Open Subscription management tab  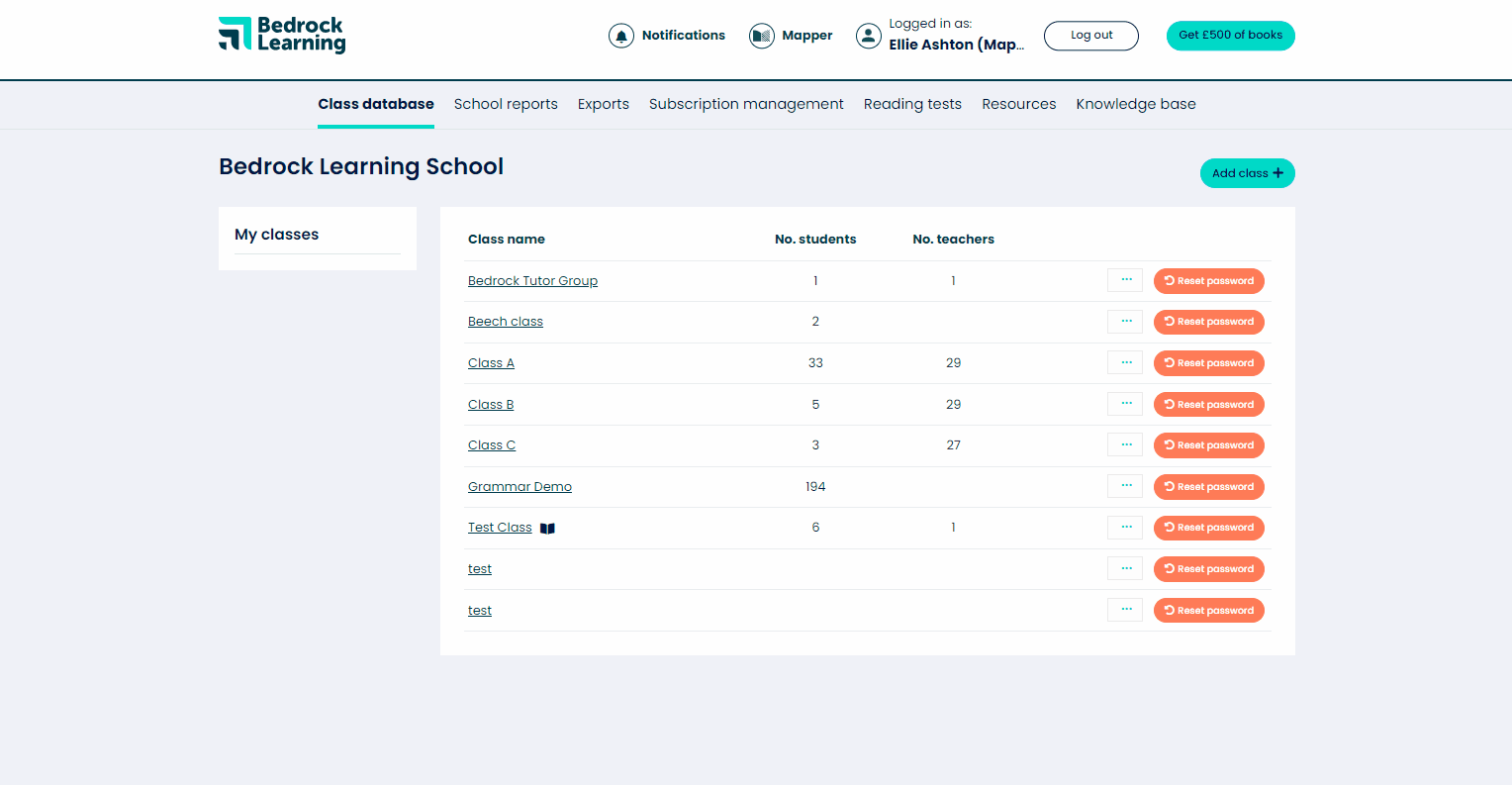tap(746, 104)
